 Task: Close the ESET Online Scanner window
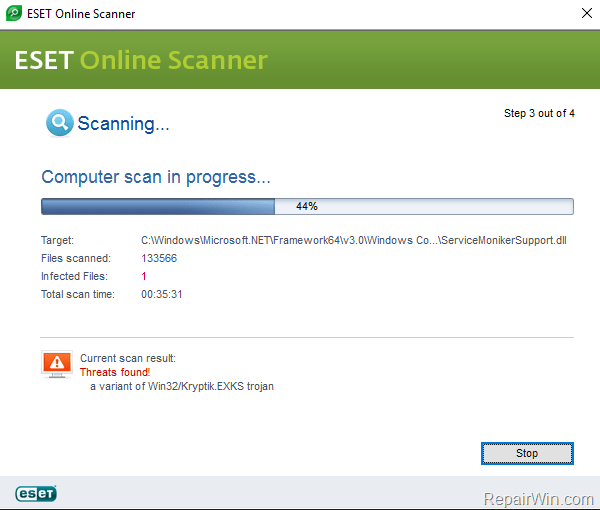pos(587,13)
